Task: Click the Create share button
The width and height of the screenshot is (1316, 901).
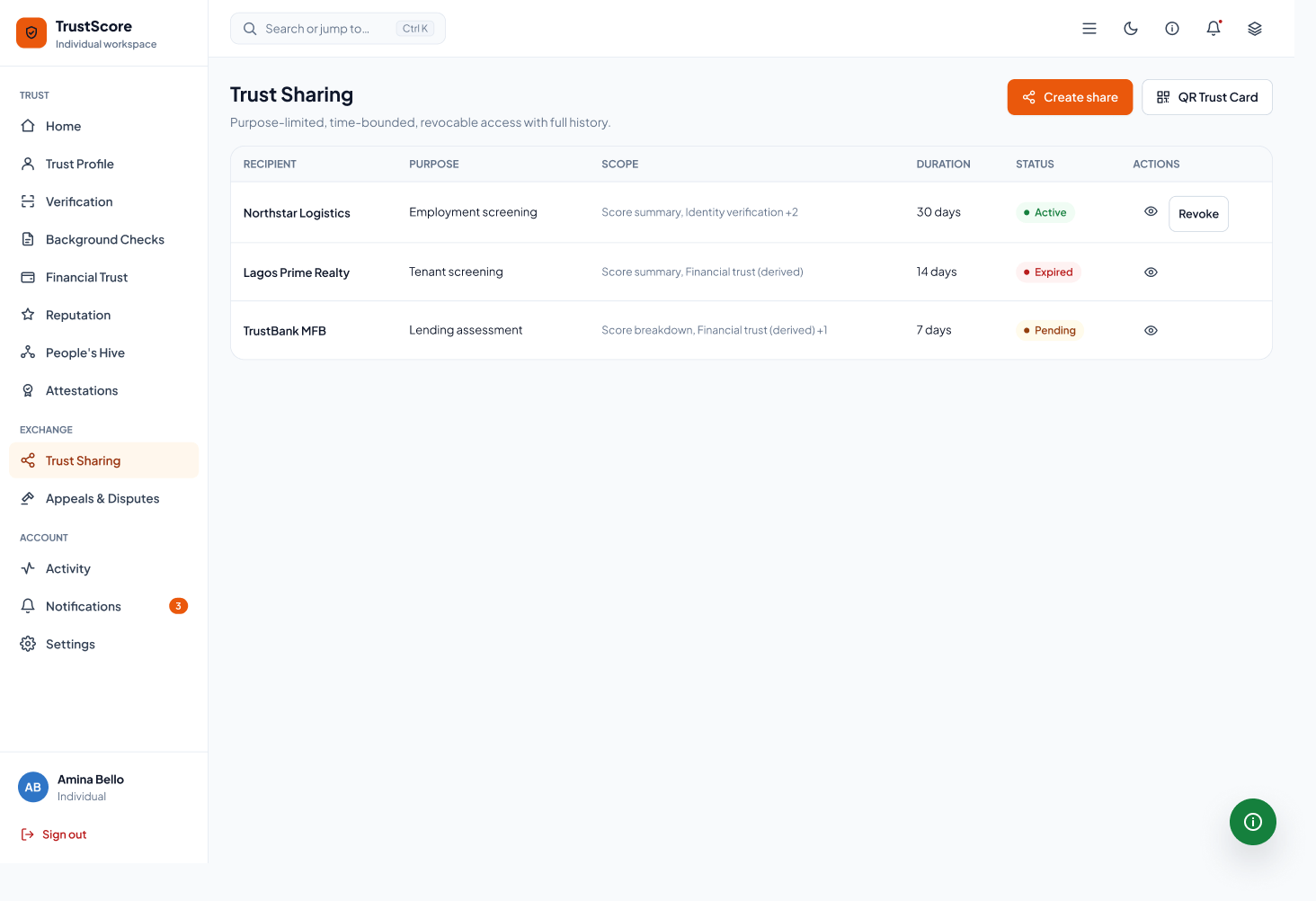Action: (1070, 97)
